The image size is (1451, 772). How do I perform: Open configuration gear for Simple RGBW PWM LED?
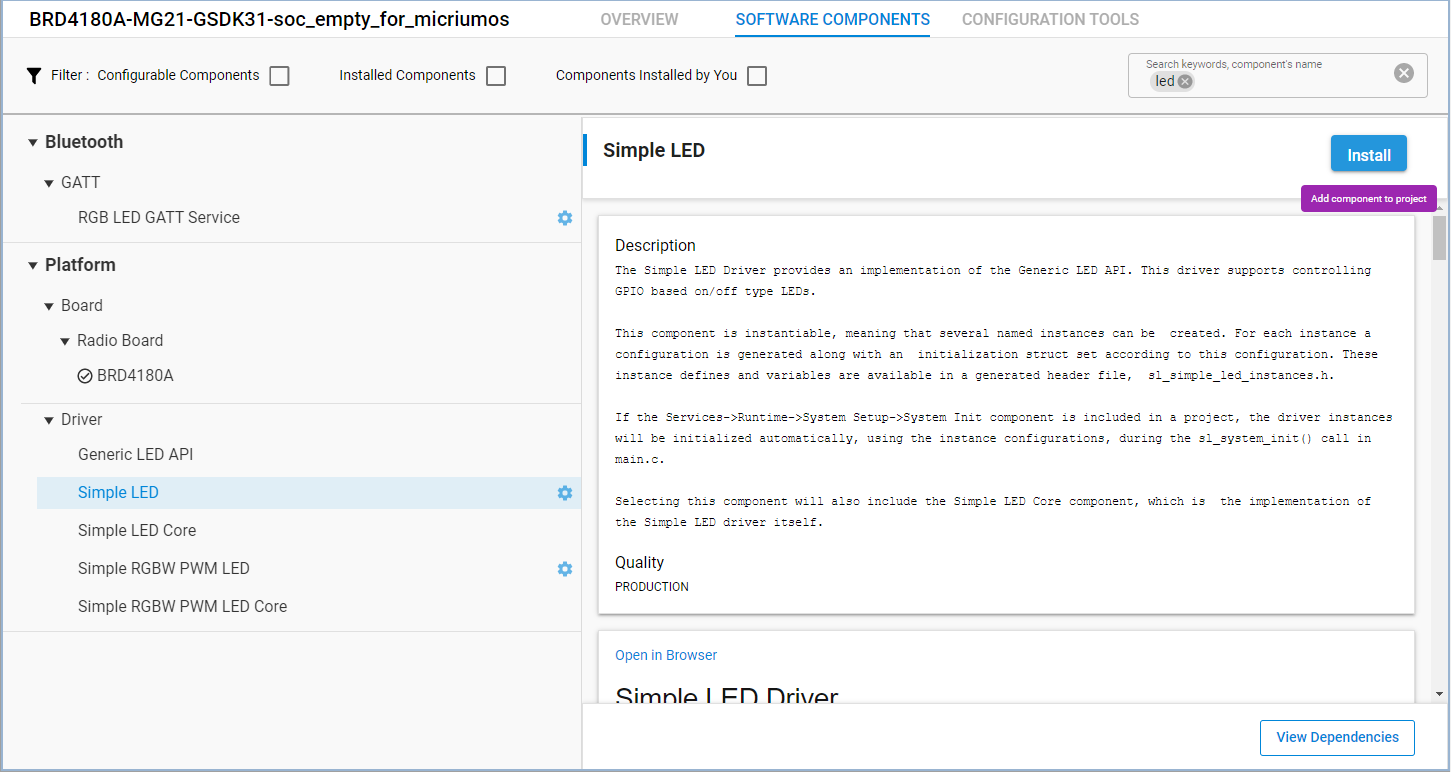coord(565,569)
